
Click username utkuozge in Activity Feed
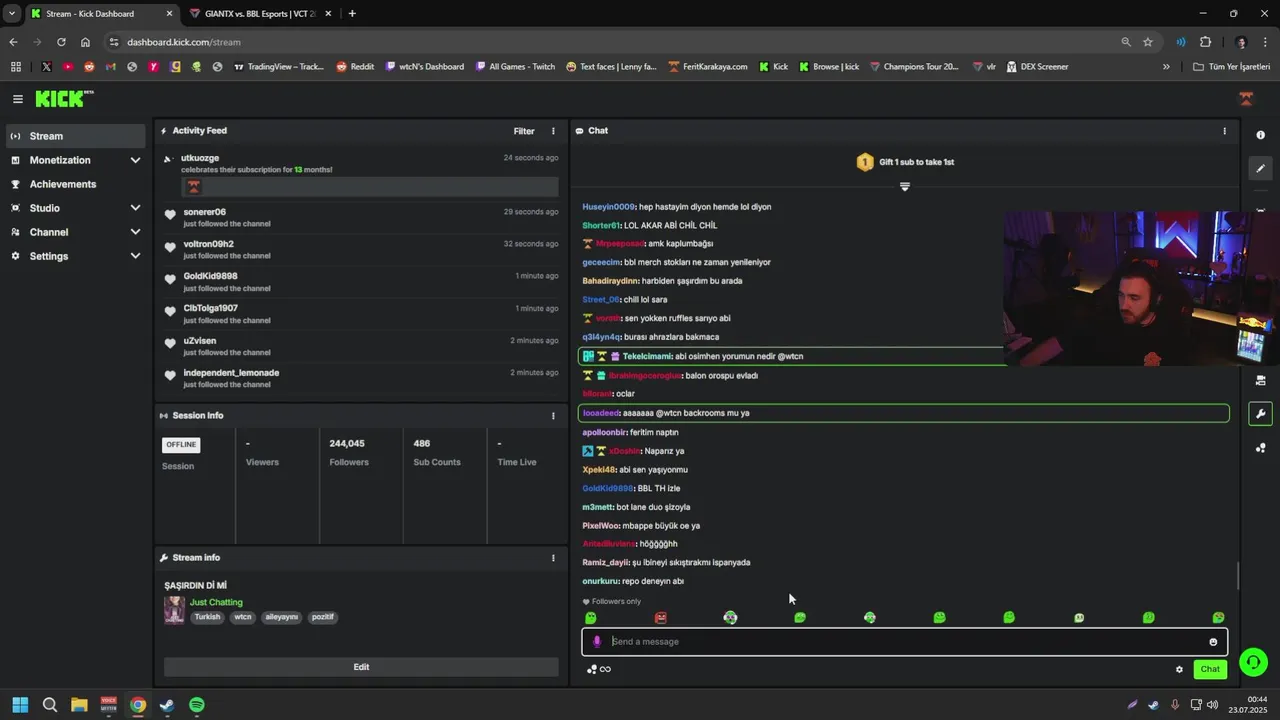[x=200, y=158]
